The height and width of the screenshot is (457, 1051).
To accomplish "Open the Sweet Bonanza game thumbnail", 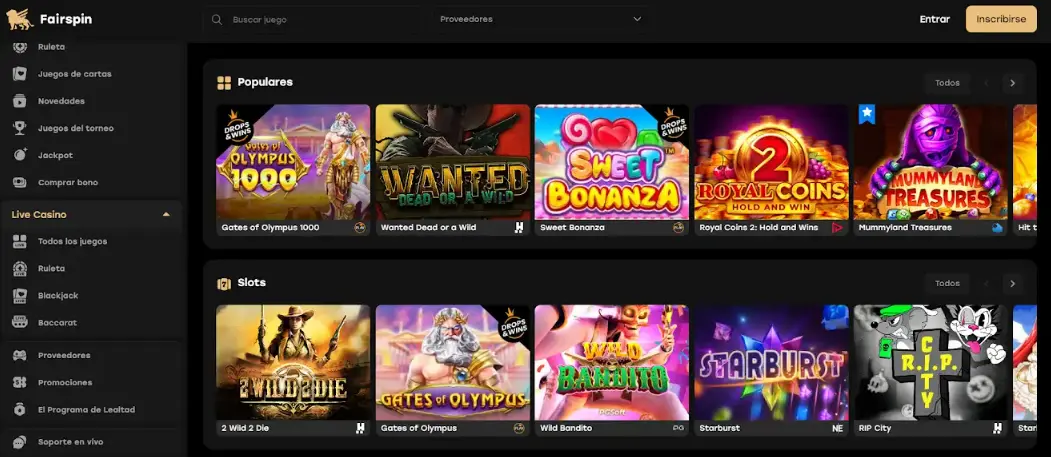I will 612,162.
